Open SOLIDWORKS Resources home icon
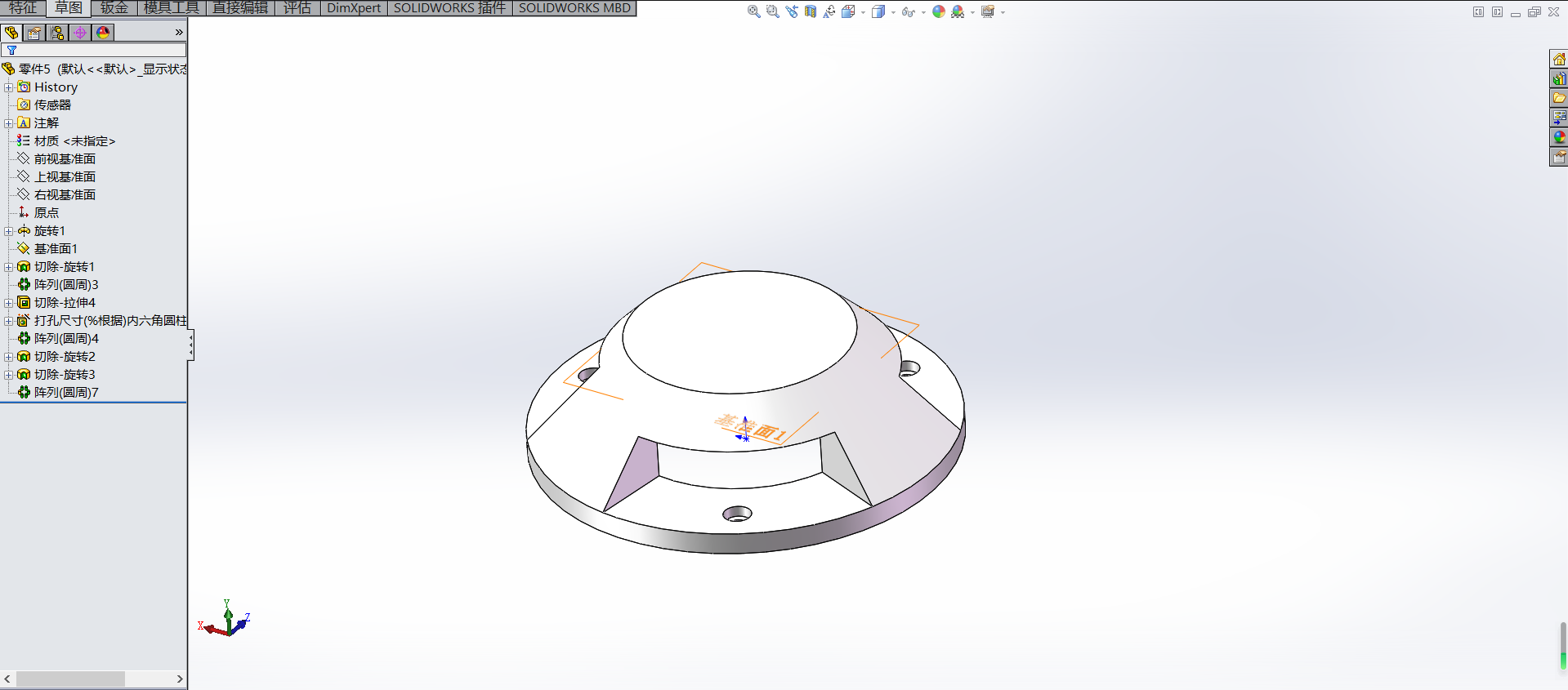1568x690 pixels. click(1559, 60)
